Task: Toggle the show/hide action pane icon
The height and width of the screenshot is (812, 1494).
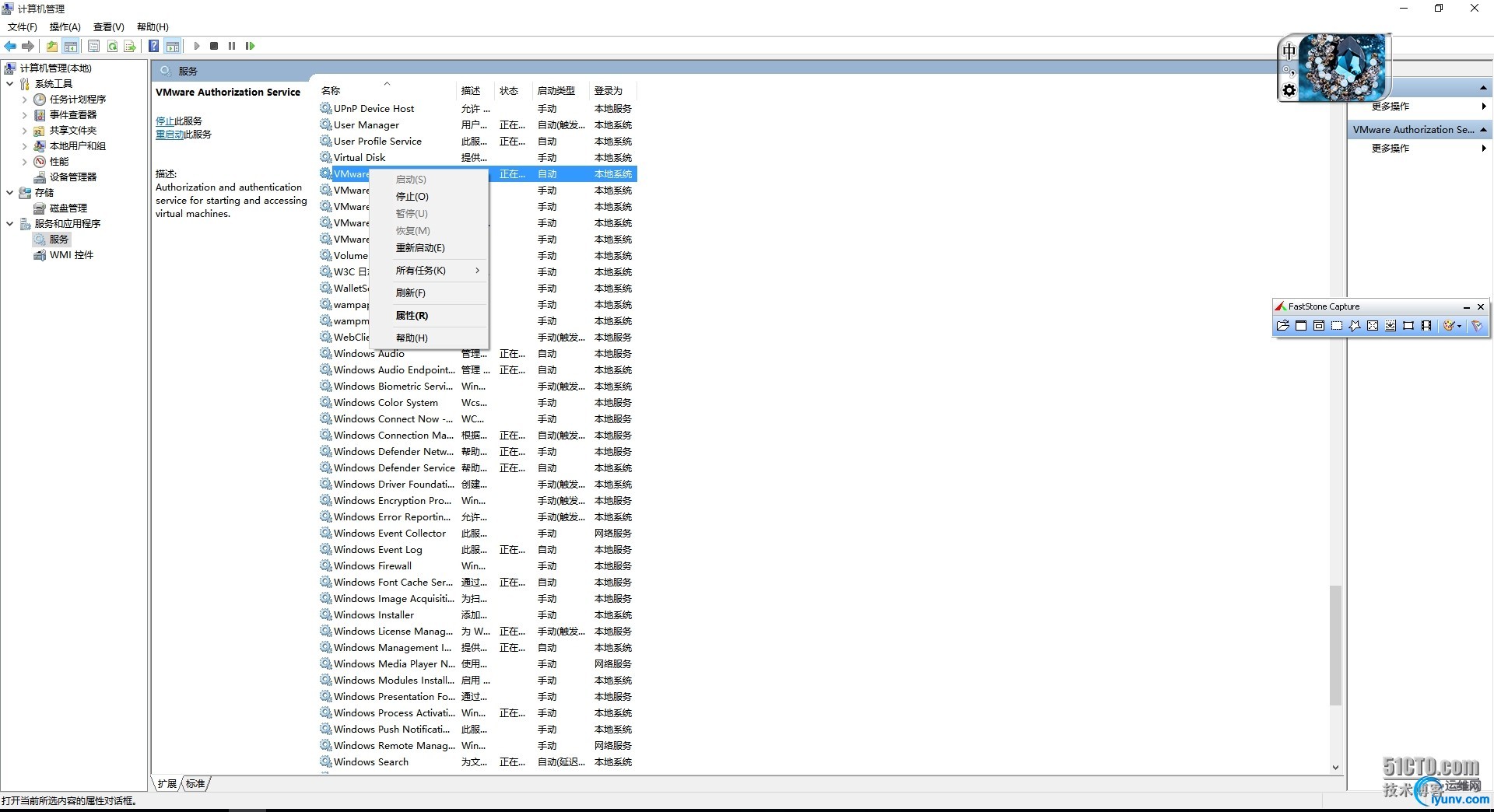Action: 173,46
